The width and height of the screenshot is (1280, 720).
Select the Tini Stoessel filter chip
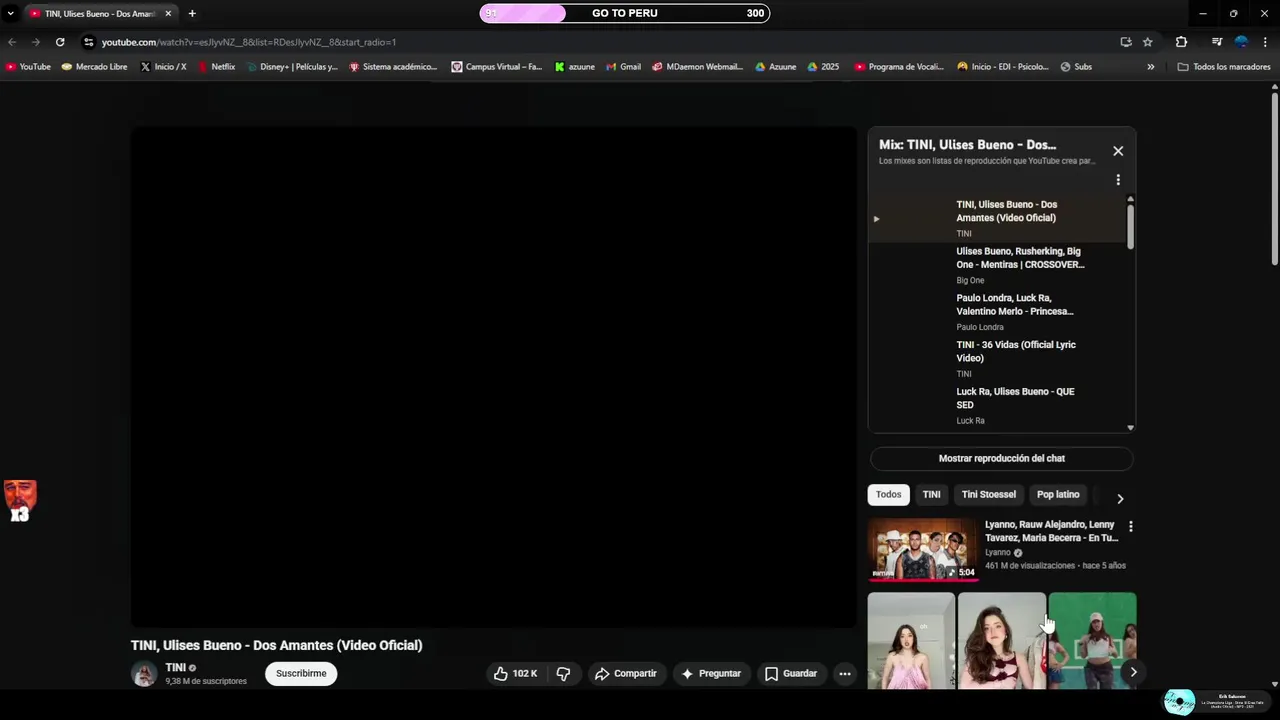pos(988,494)
